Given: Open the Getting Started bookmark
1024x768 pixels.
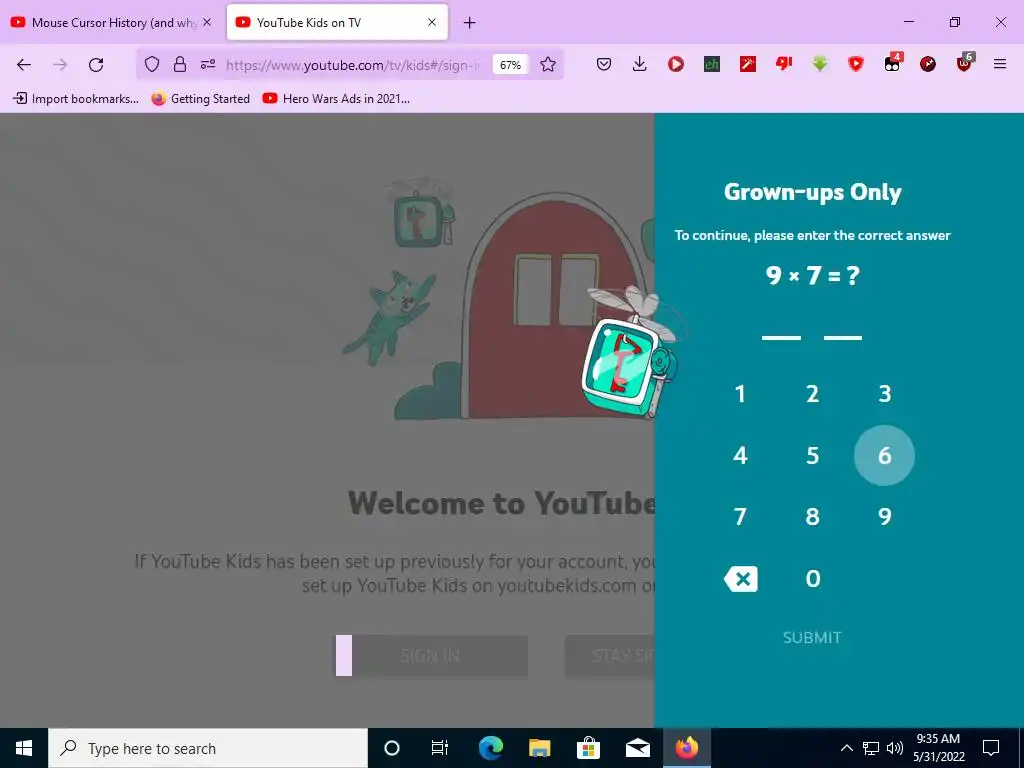Looking at the screenshot, I should click(200, 99).
